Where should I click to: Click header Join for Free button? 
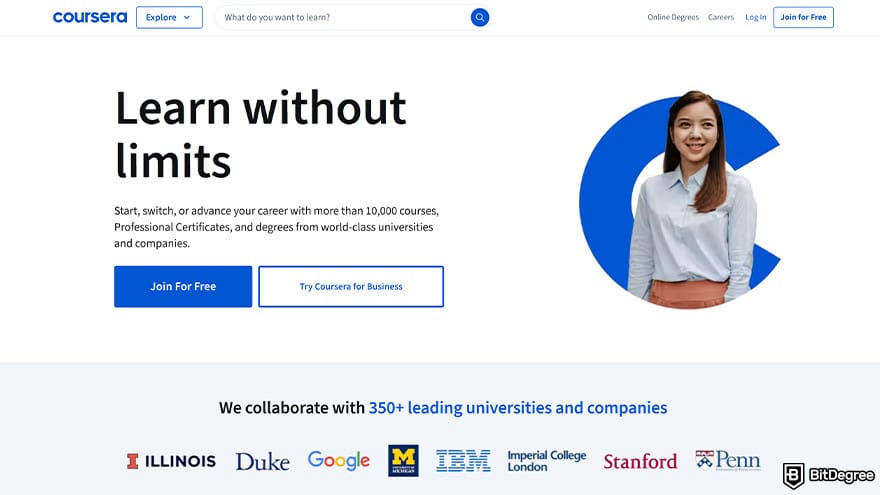coord(803,17)
